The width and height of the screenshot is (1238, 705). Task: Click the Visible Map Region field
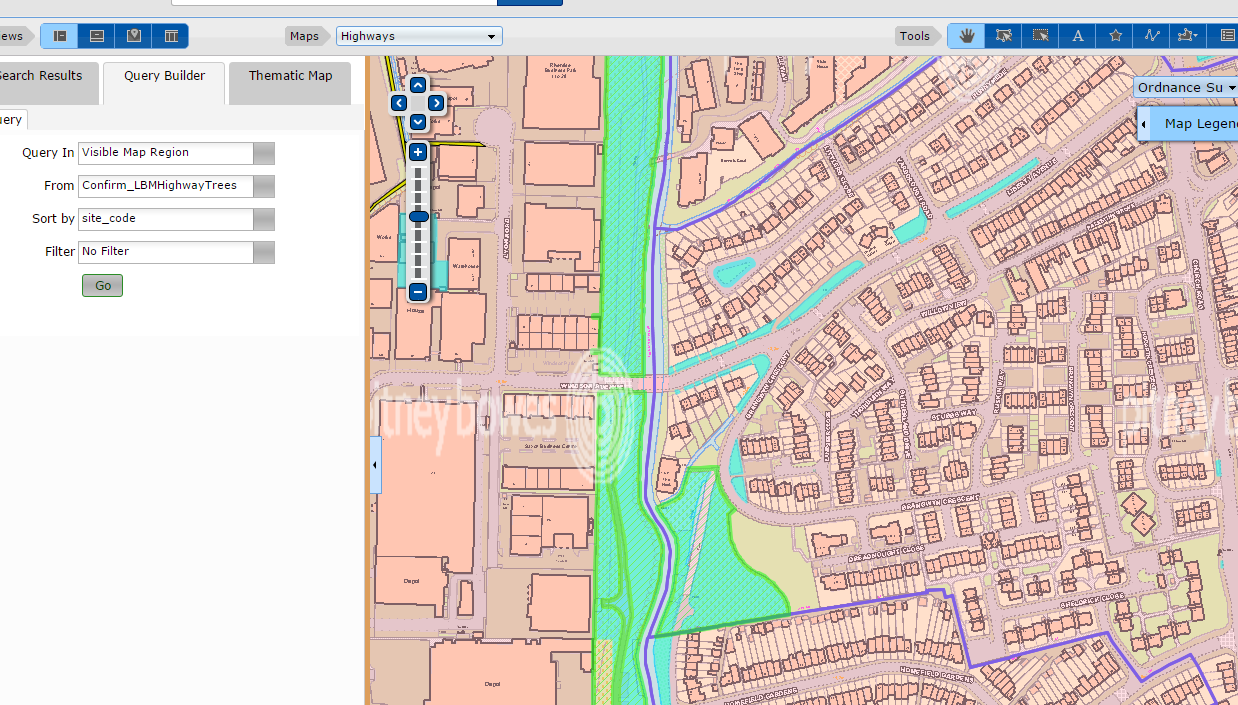pos(166,153)
